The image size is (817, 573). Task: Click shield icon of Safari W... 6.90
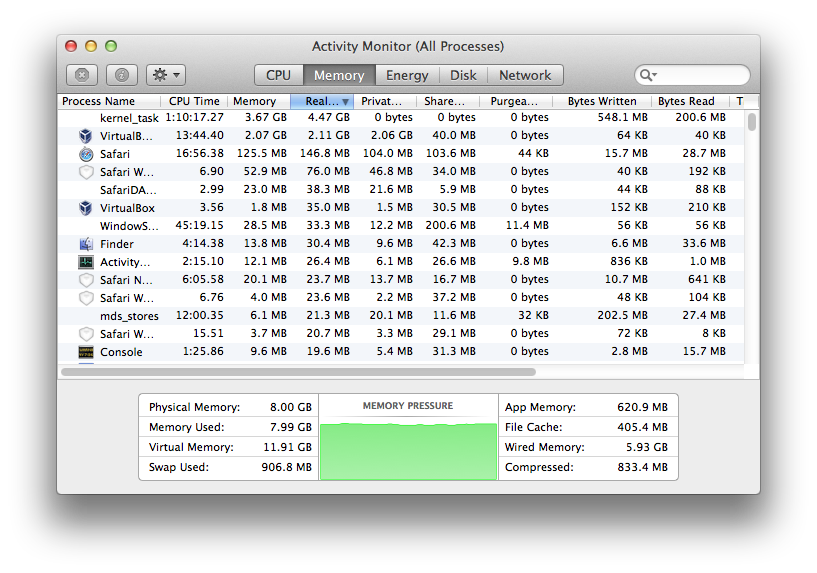tap(86, 172)
